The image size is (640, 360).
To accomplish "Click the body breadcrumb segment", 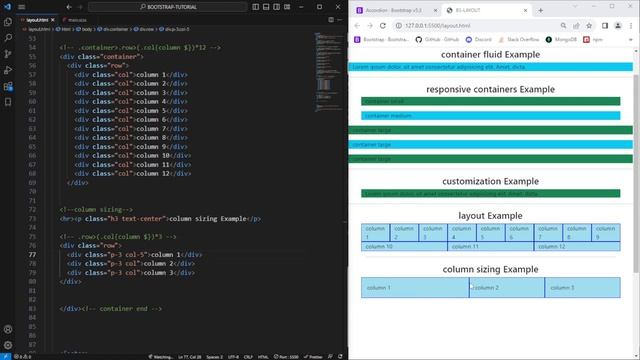I will 84,29.
